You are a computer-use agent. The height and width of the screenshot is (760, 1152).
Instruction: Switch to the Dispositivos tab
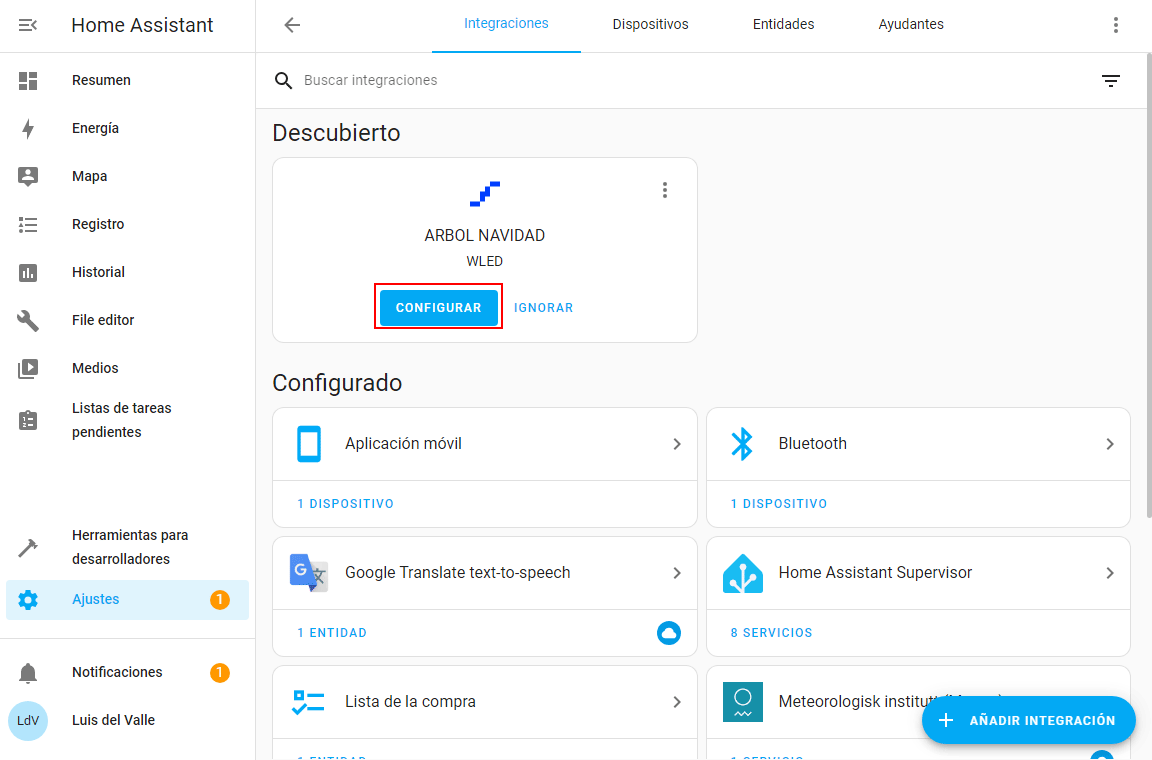(x=650, y=24)
